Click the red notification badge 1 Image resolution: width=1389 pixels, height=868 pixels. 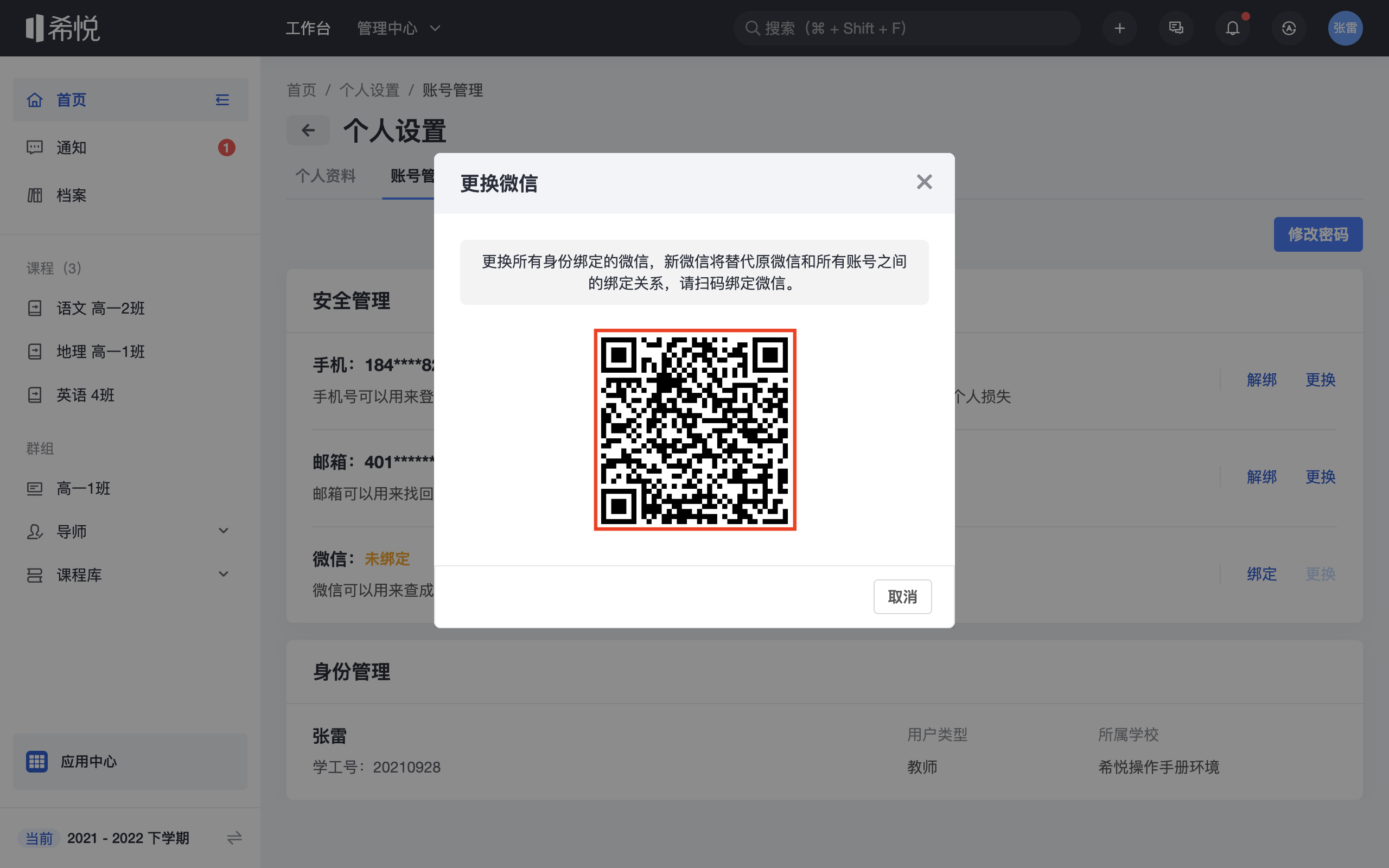pos(226,148)
